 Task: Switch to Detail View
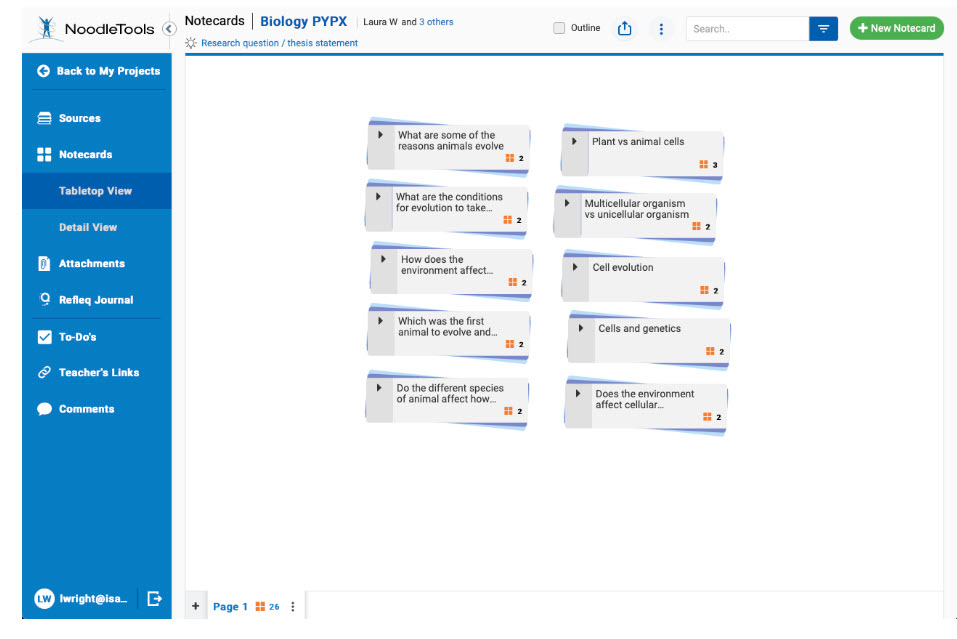click(x=88, y=227)
